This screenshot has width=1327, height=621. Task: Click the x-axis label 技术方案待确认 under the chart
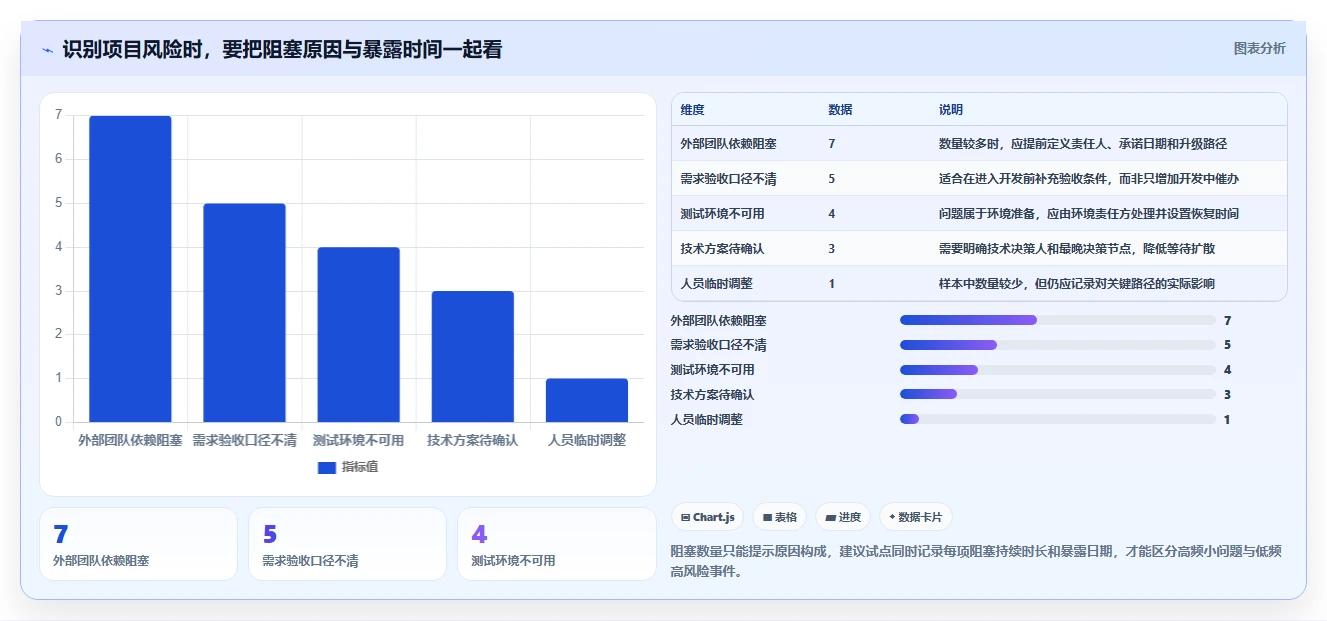tap(473, 440)
